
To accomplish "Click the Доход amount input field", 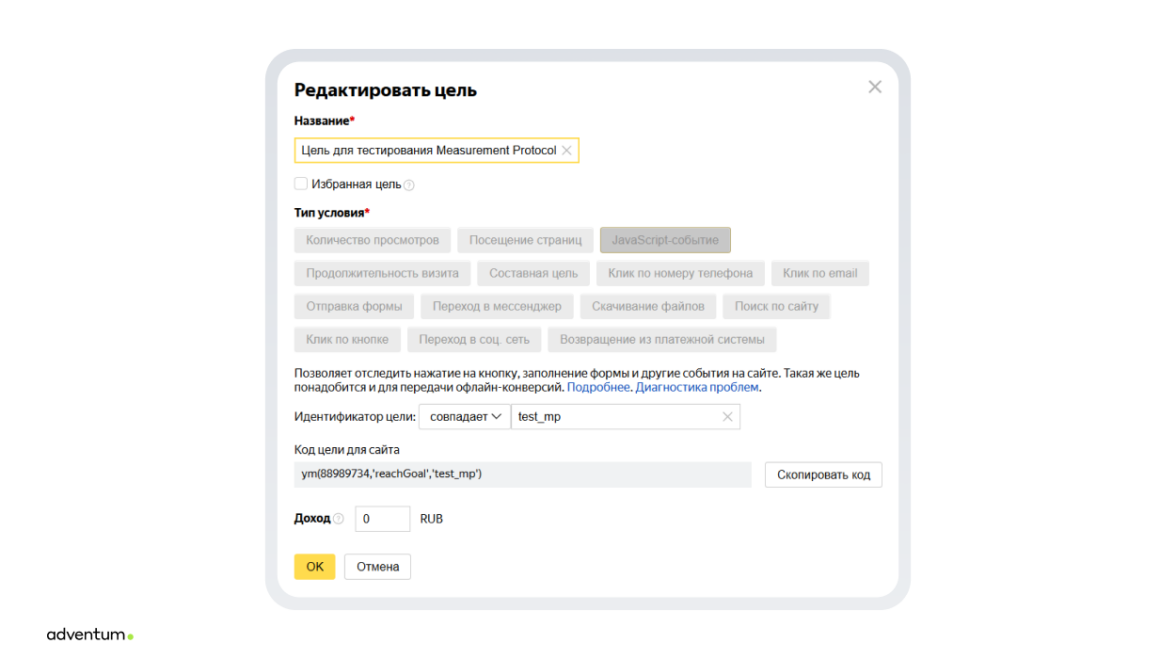I will 382,519.
